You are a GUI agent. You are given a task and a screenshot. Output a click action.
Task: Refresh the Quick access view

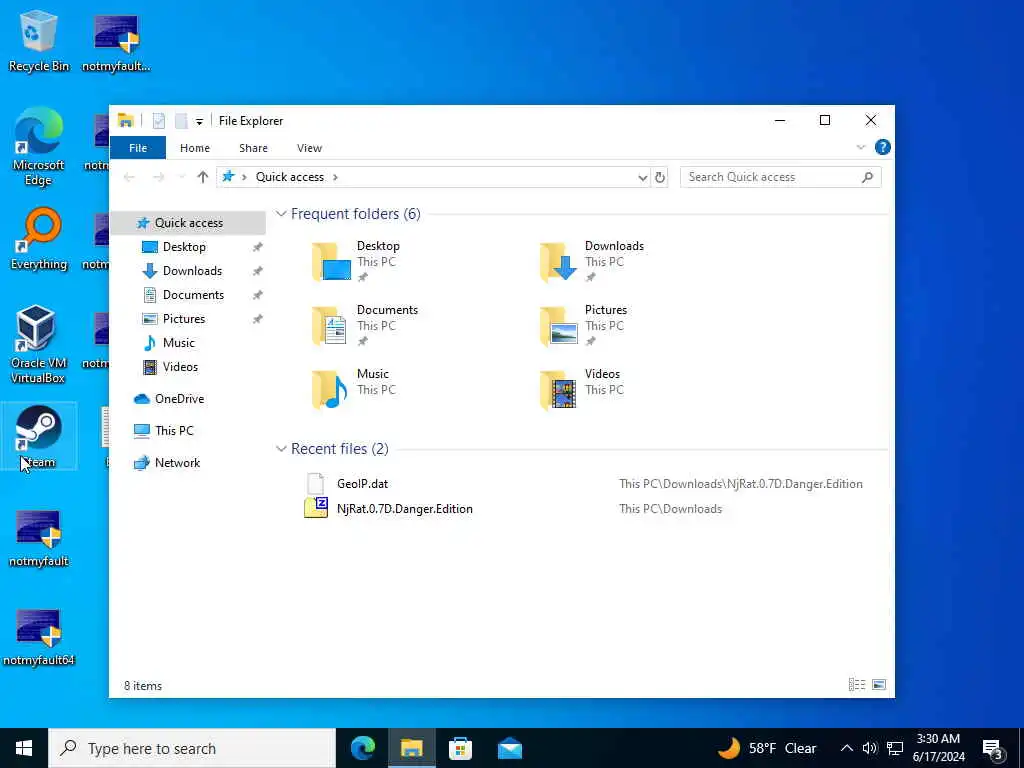click(x=660, y=178)
